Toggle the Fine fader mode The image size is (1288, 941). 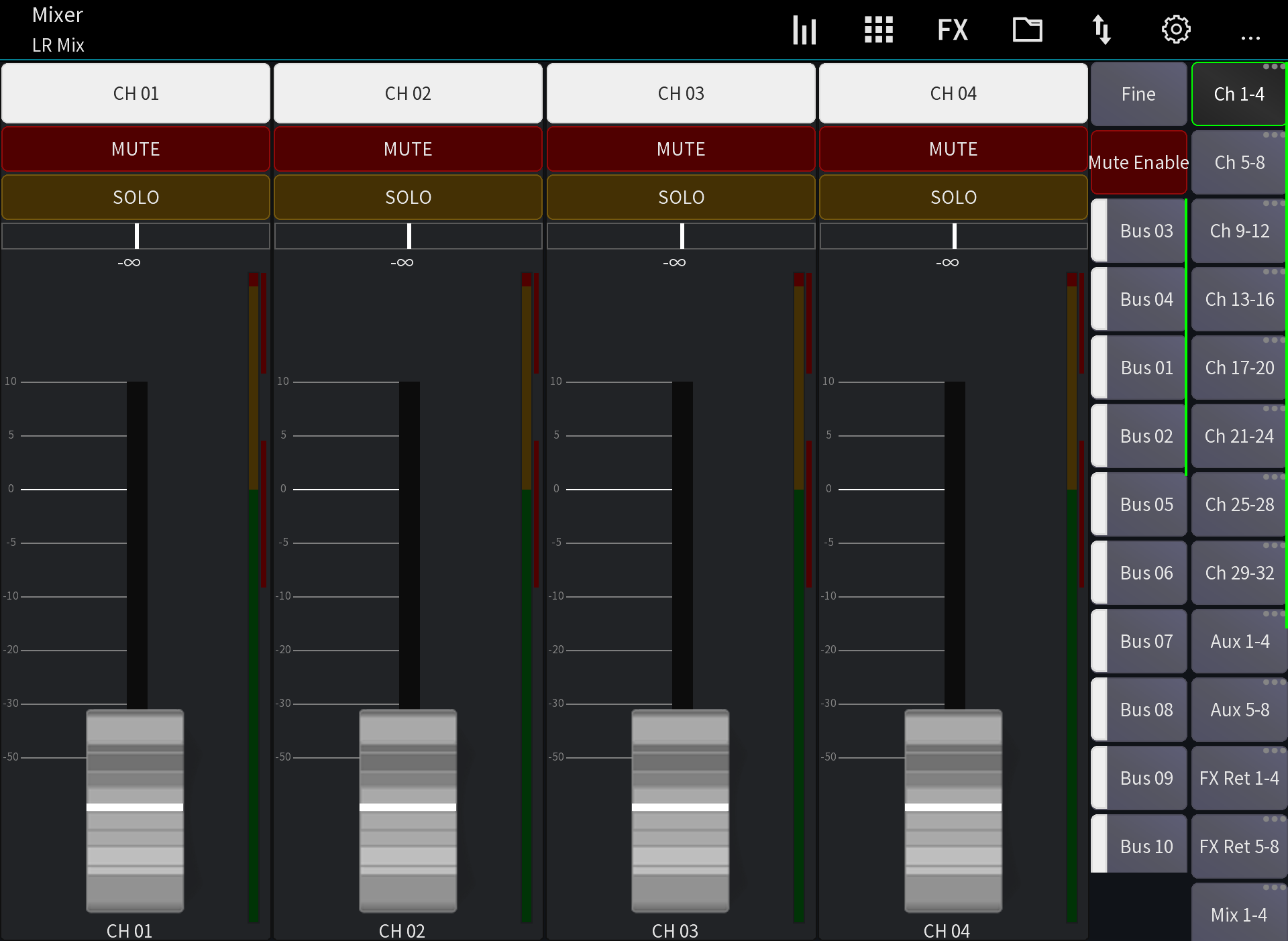pyautogui.click(x=1138, y=94)
